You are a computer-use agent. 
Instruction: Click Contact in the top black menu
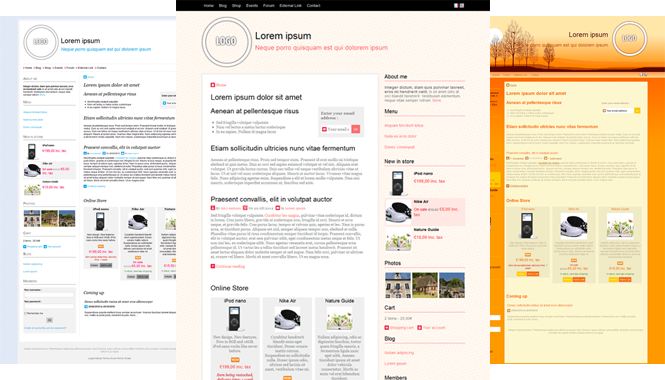point(313,6)
